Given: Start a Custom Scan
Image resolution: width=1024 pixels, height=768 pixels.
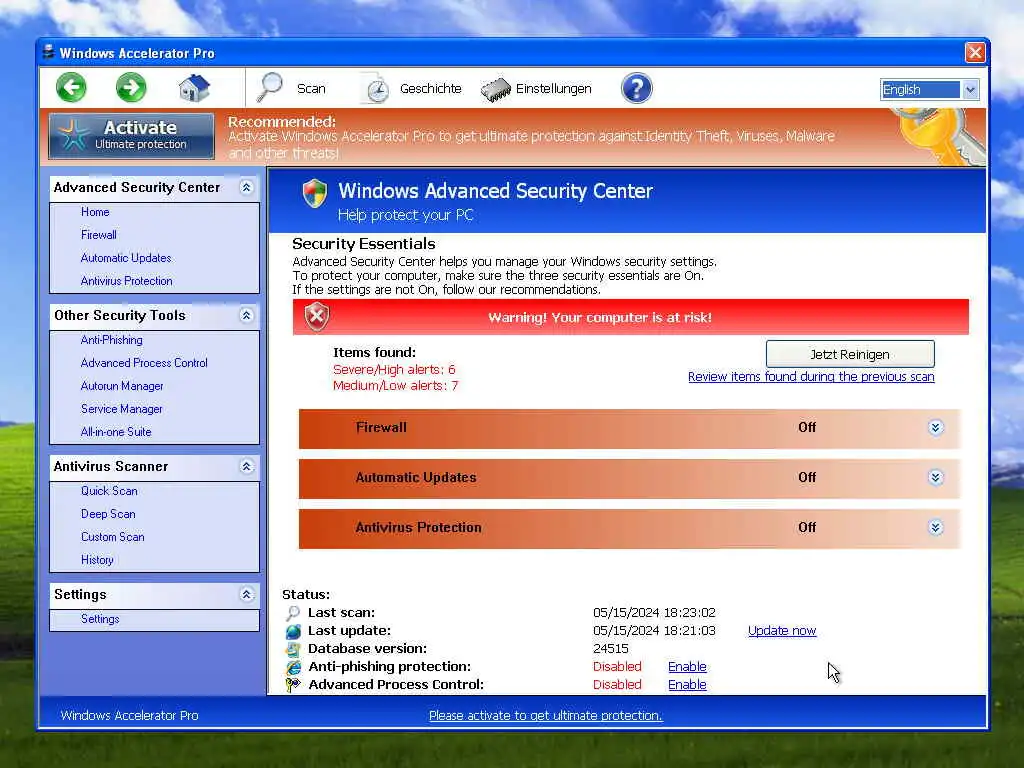Looking at the screenshot, I should click(112, 537).
